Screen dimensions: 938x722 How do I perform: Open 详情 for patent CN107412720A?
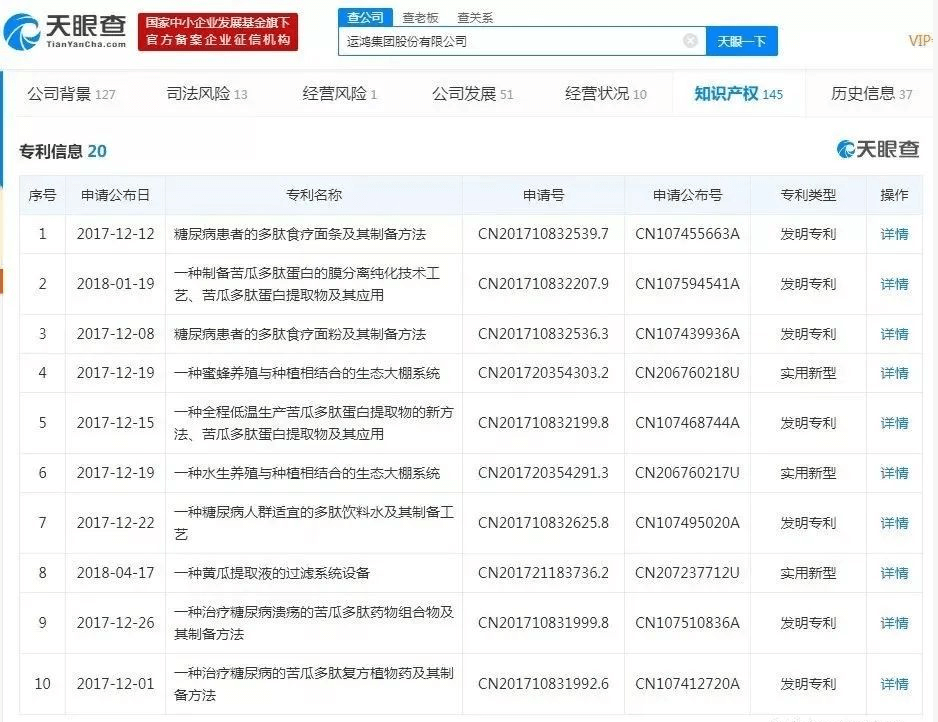click(894, 684)
